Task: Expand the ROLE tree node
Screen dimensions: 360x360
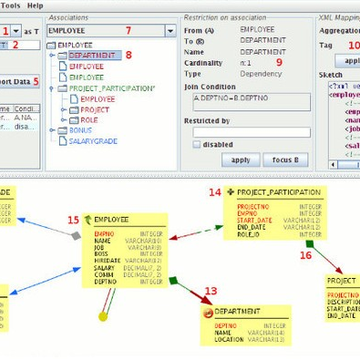Action: click(x=63, y=120)
